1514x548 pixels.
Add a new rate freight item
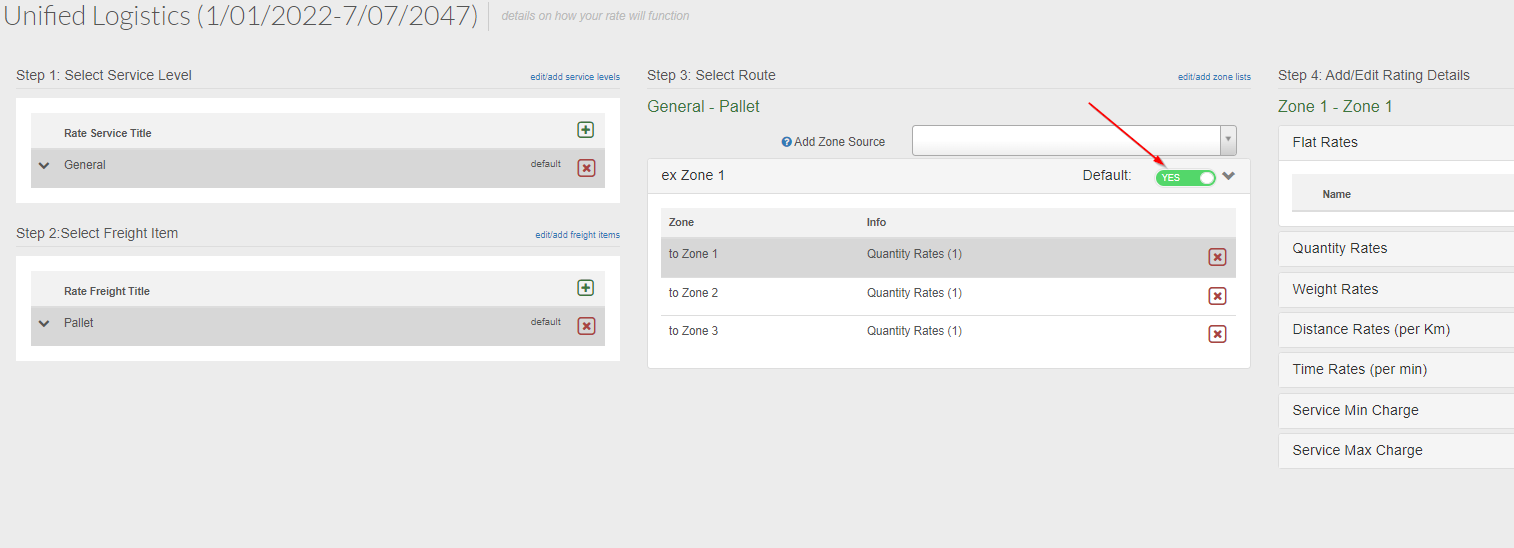tap(586, 288)
